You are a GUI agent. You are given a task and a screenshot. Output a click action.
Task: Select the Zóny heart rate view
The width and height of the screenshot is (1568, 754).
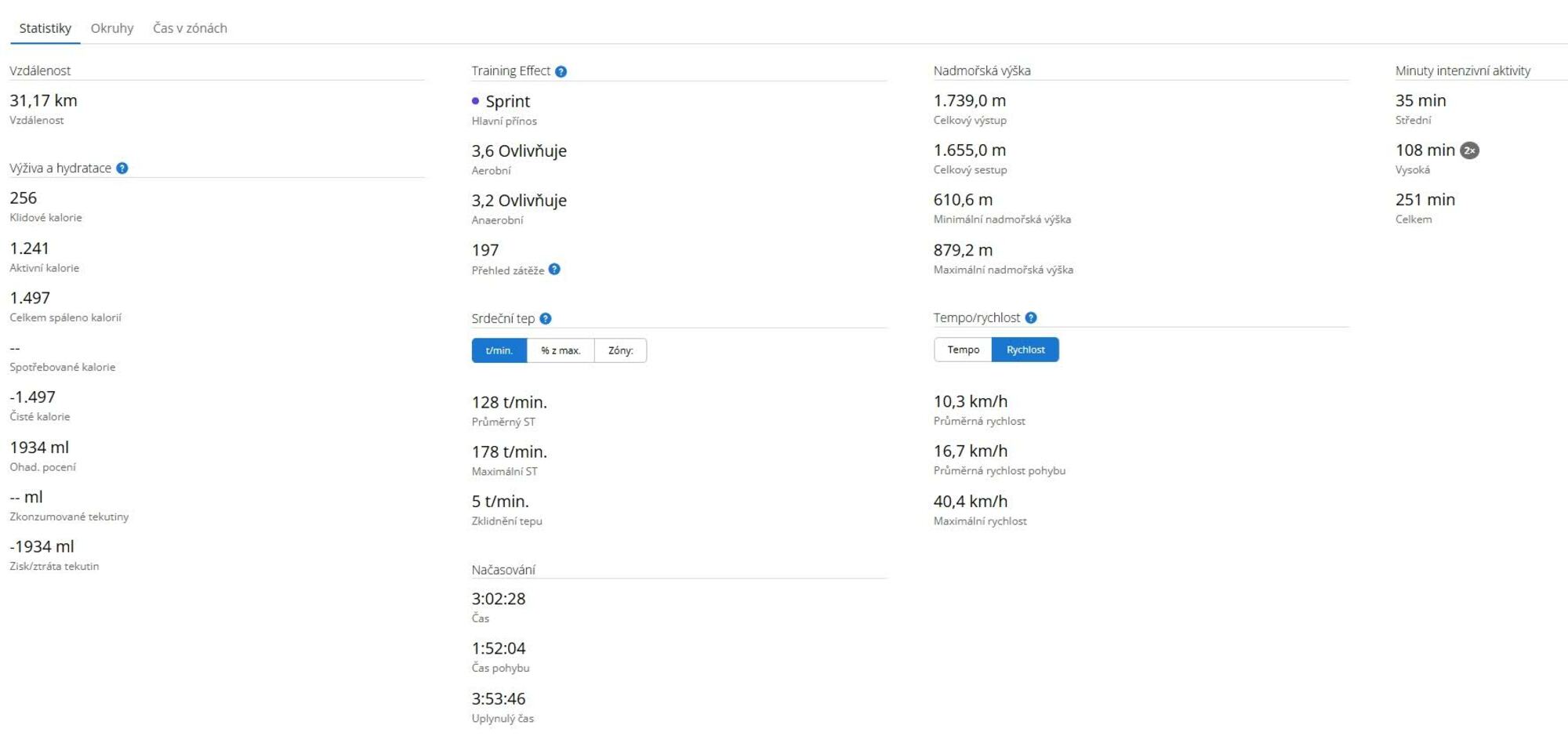pyautogui.click(x=620, y=351)
